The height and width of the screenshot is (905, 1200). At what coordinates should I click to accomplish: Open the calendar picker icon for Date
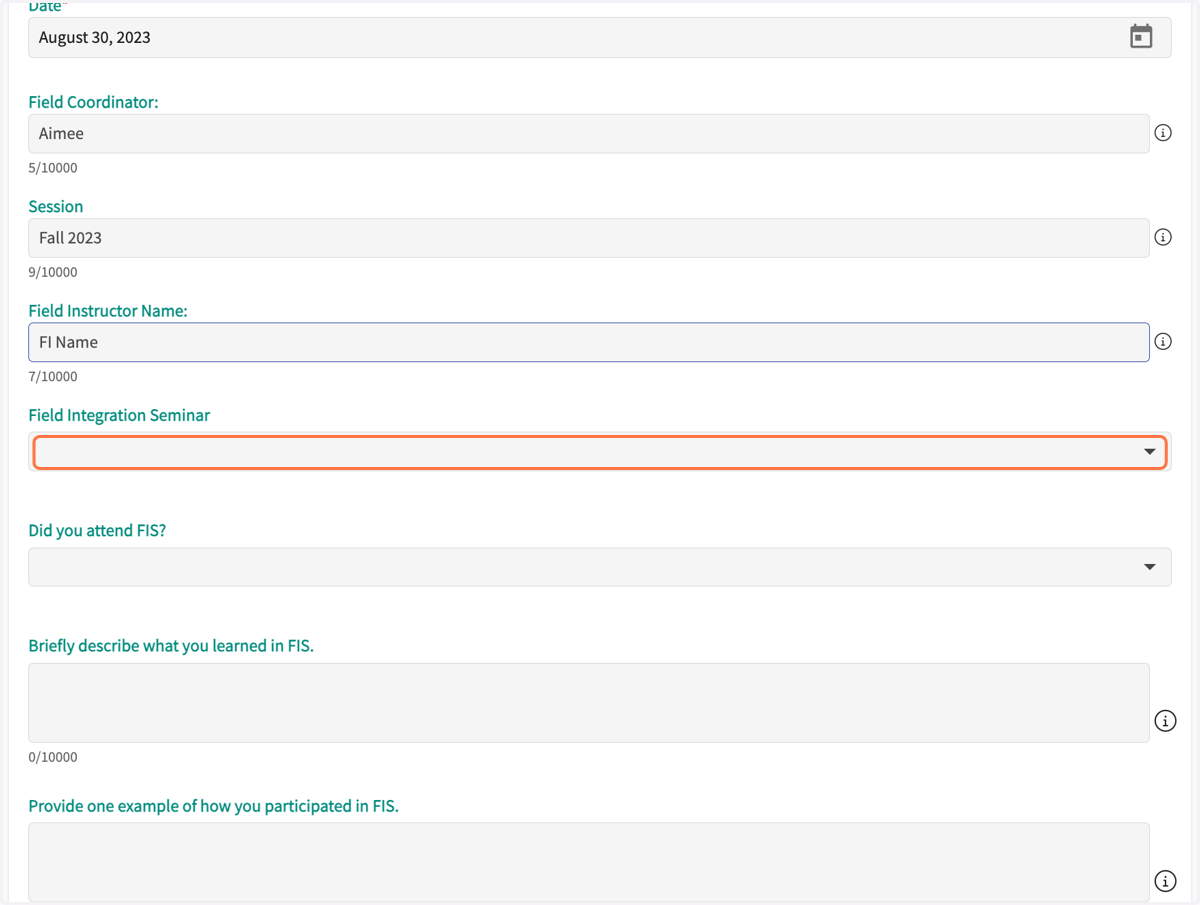1141,37
